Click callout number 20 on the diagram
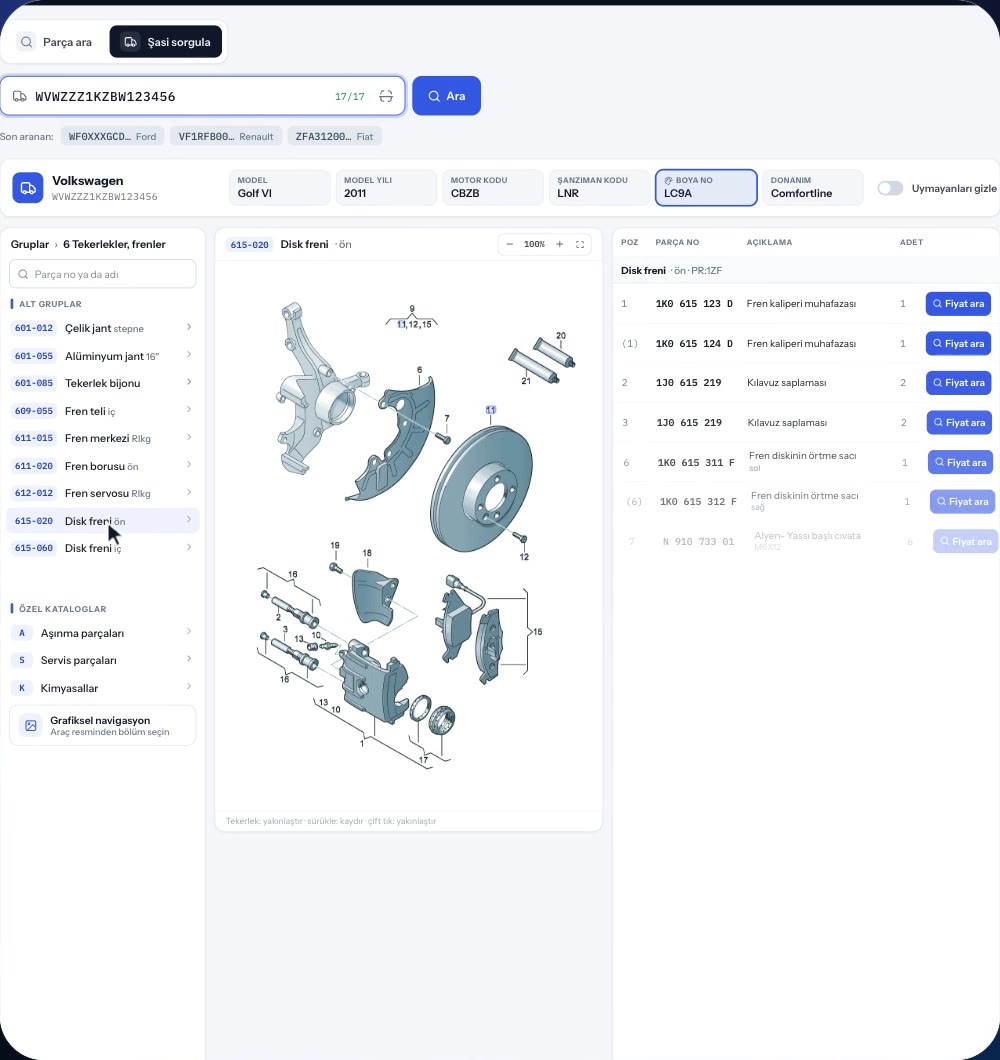 (x=561, y=335)
